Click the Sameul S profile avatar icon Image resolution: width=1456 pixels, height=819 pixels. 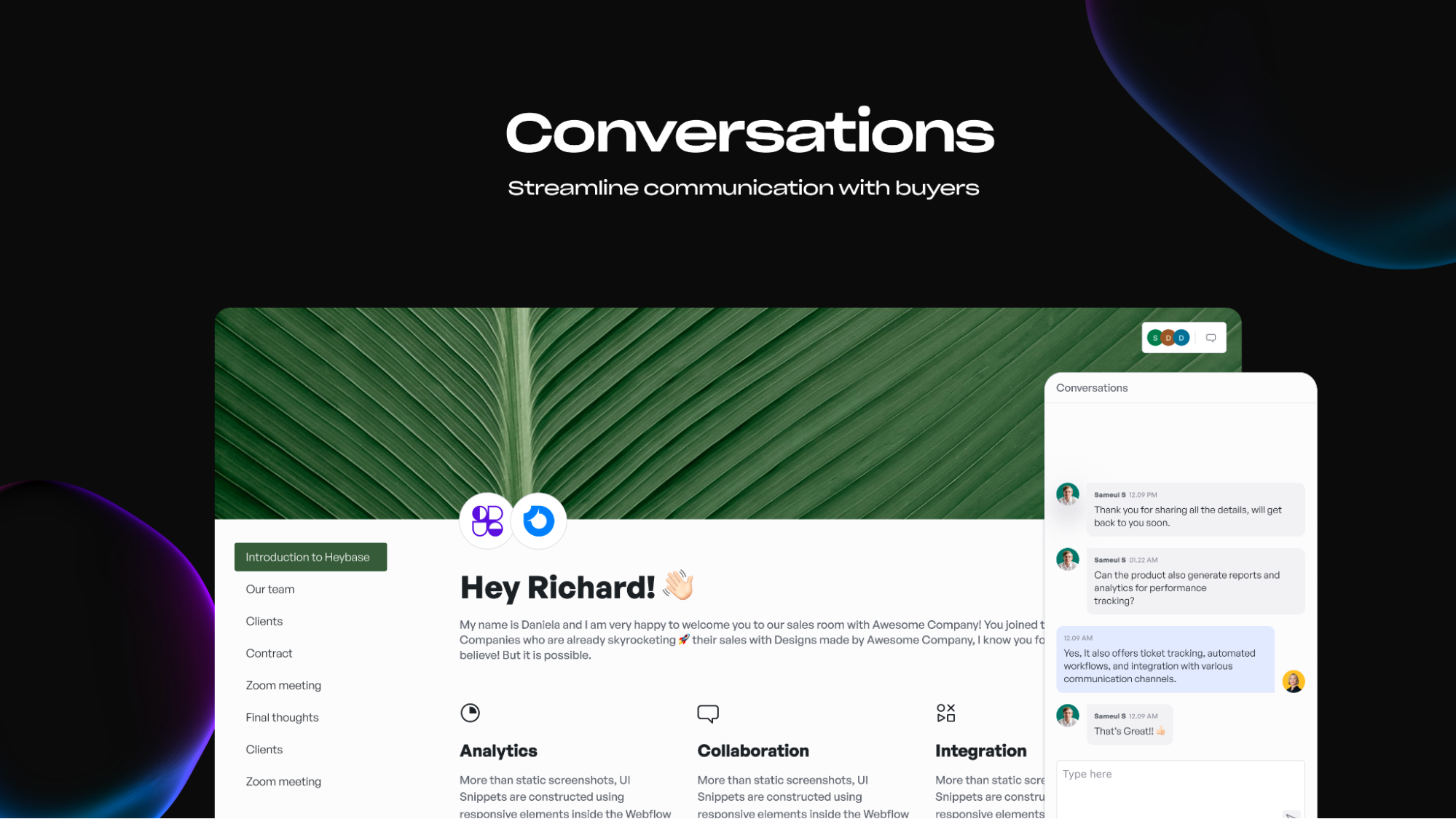[x=1068, y=494]
